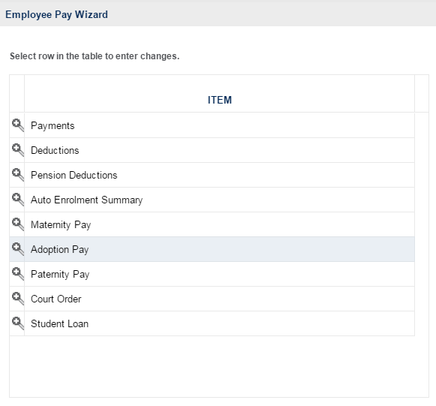
Task: Click the ITEM column header
Action: pos(220,100)
